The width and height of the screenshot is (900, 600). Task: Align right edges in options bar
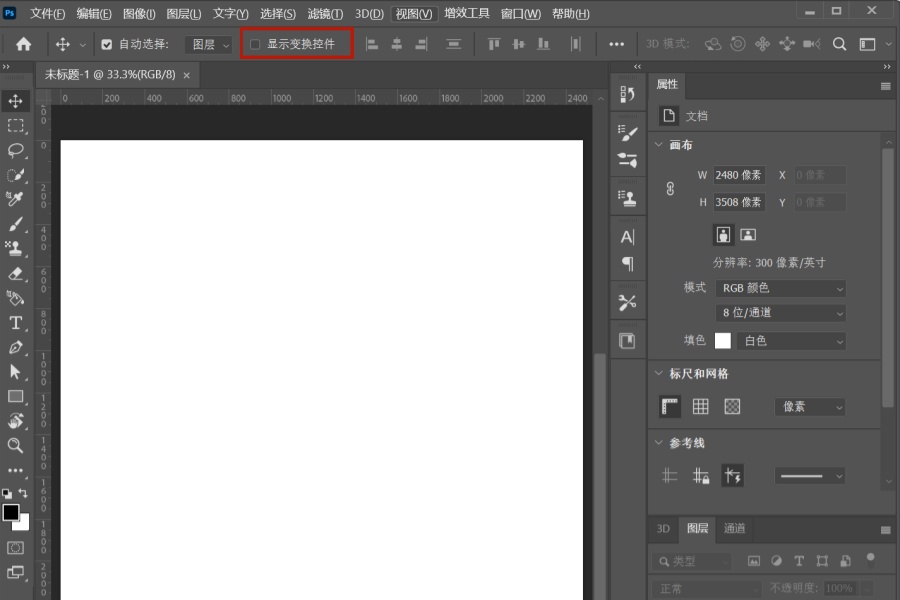coord(421,44)
